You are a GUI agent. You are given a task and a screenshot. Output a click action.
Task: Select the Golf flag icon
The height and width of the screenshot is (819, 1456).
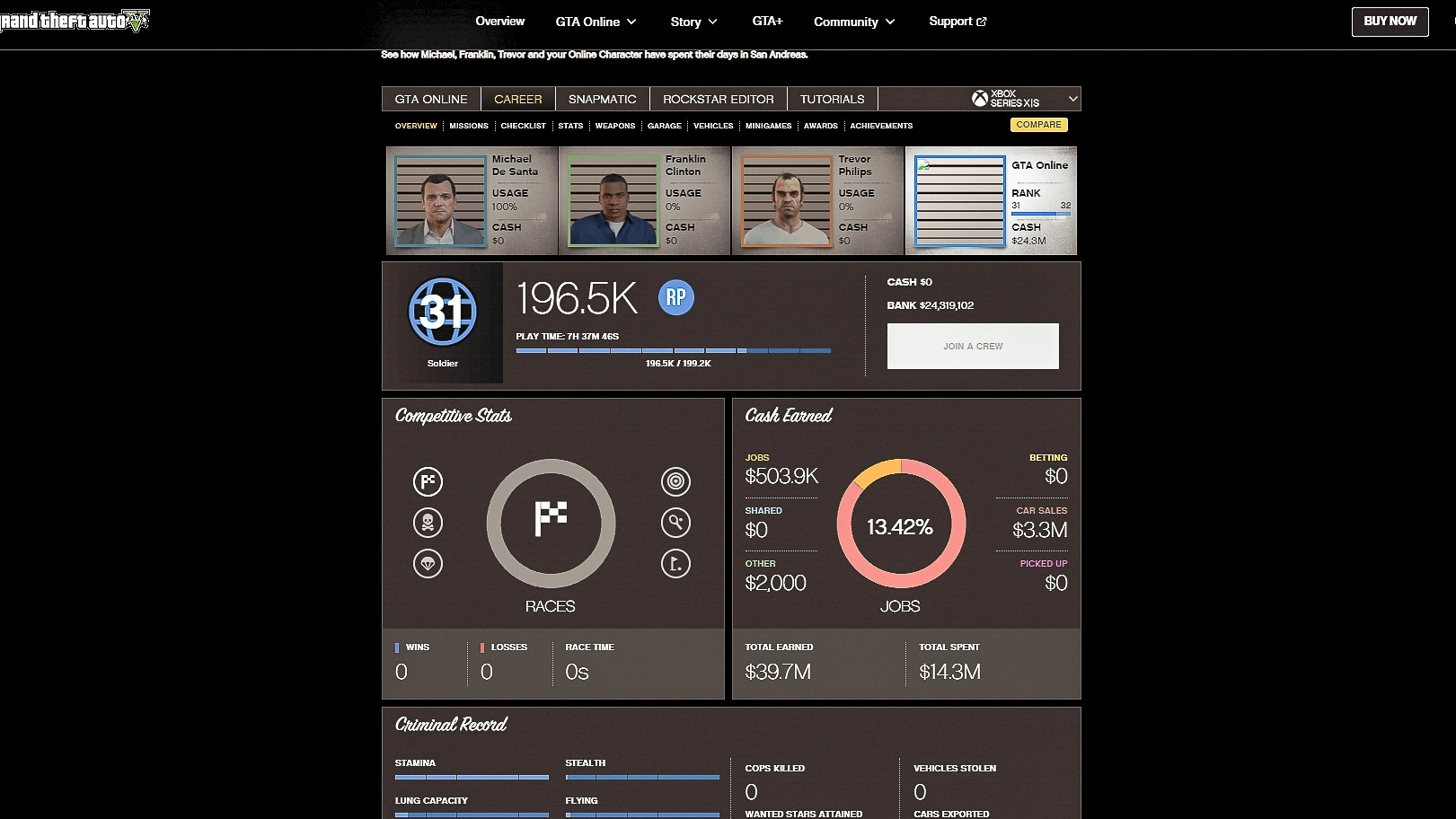675,563
